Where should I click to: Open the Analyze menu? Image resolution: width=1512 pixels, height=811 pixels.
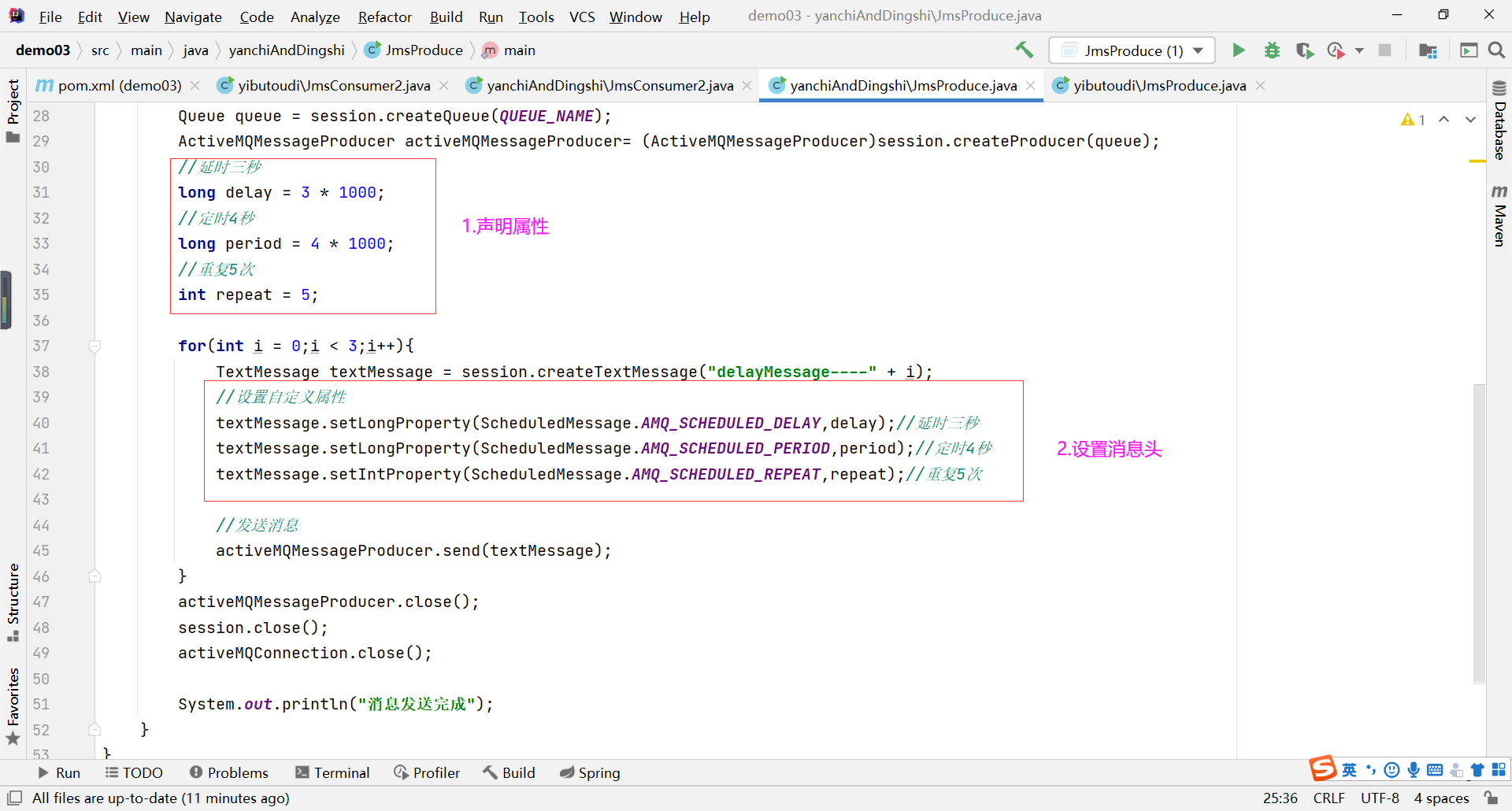pos(315,17)
